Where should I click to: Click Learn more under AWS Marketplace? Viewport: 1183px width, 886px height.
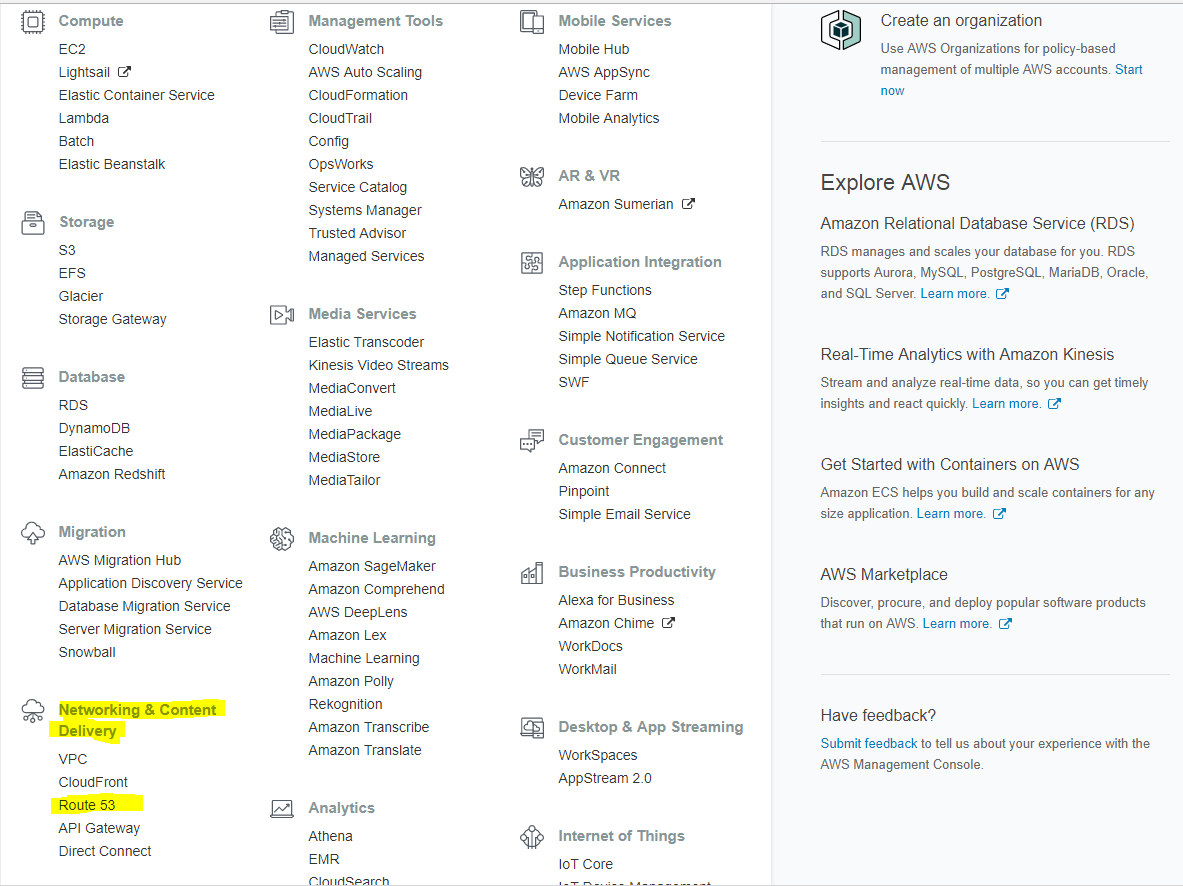click(957, 624)
